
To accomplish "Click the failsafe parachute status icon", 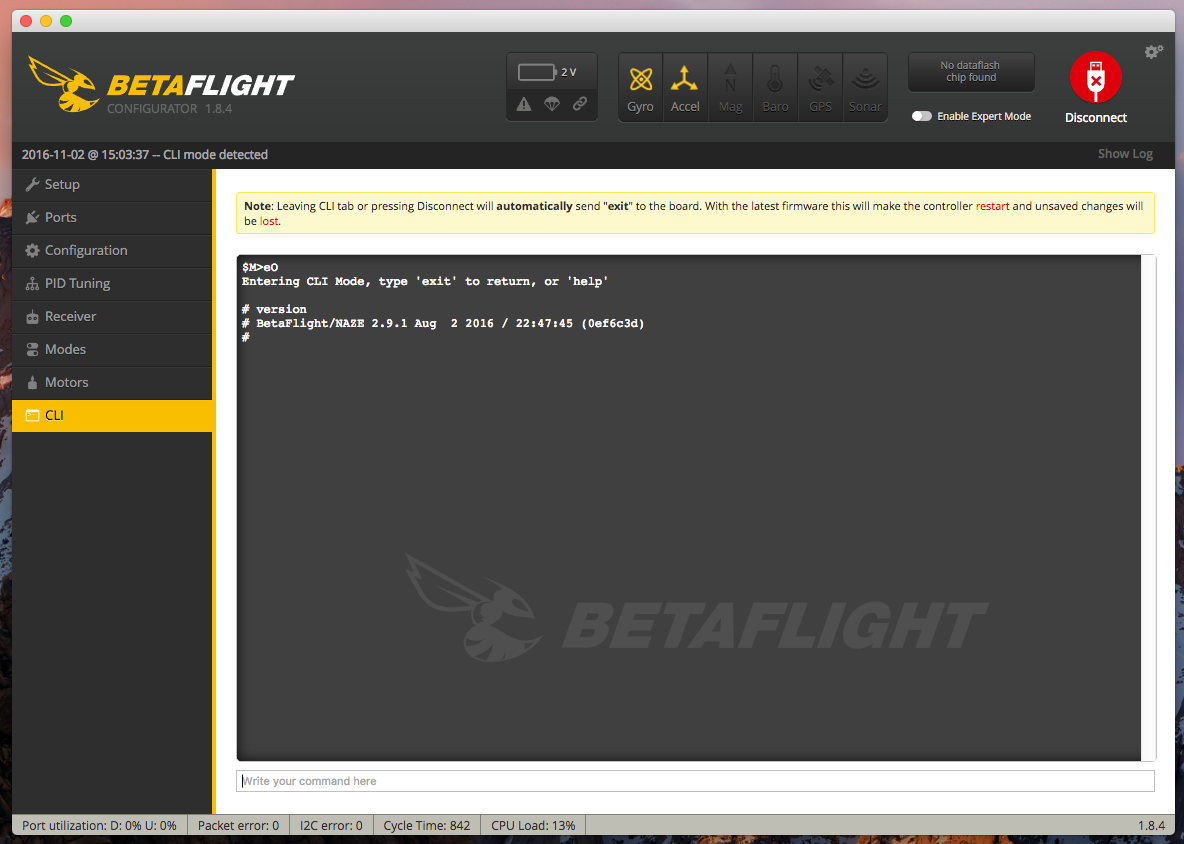I will pos(552,104).
